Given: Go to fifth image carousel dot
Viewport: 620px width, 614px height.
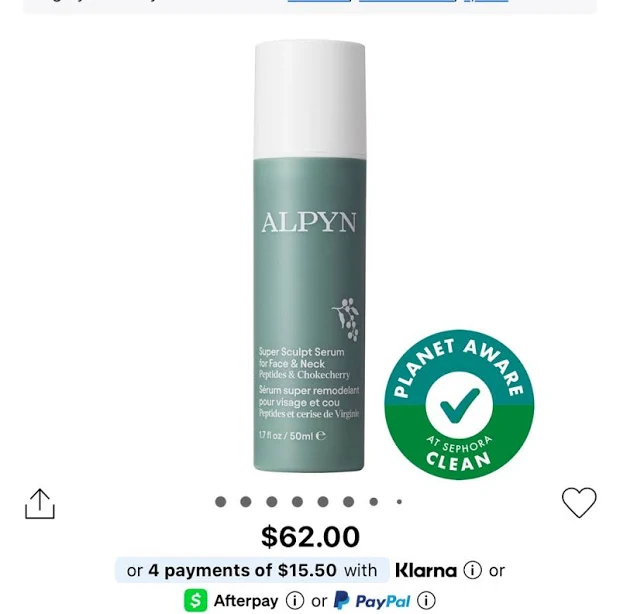Looking at the screenshot, I should (323, 502).
